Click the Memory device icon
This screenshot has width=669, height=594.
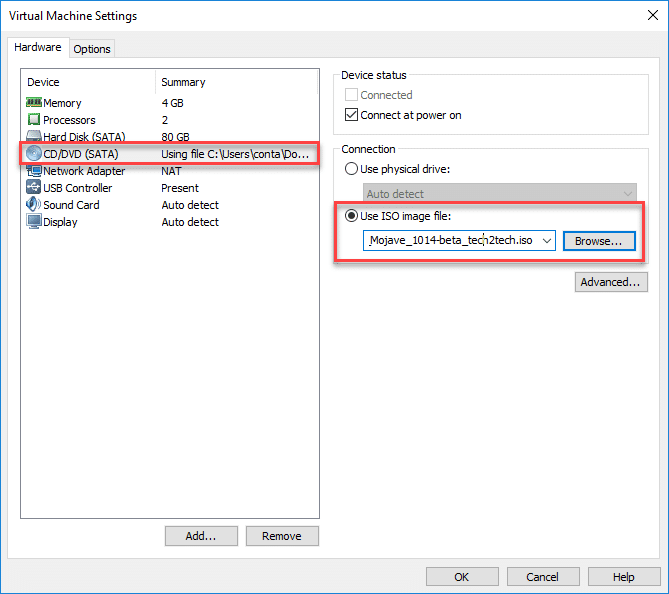(x=33, y=103)
